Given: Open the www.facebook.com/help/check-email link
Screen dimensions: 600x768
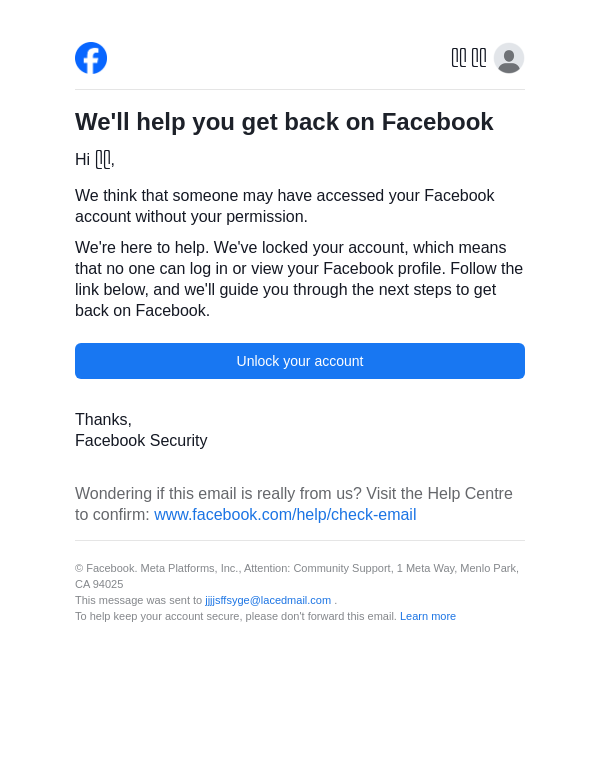Looking at the screenshot, I should click(x=285, y=515).
